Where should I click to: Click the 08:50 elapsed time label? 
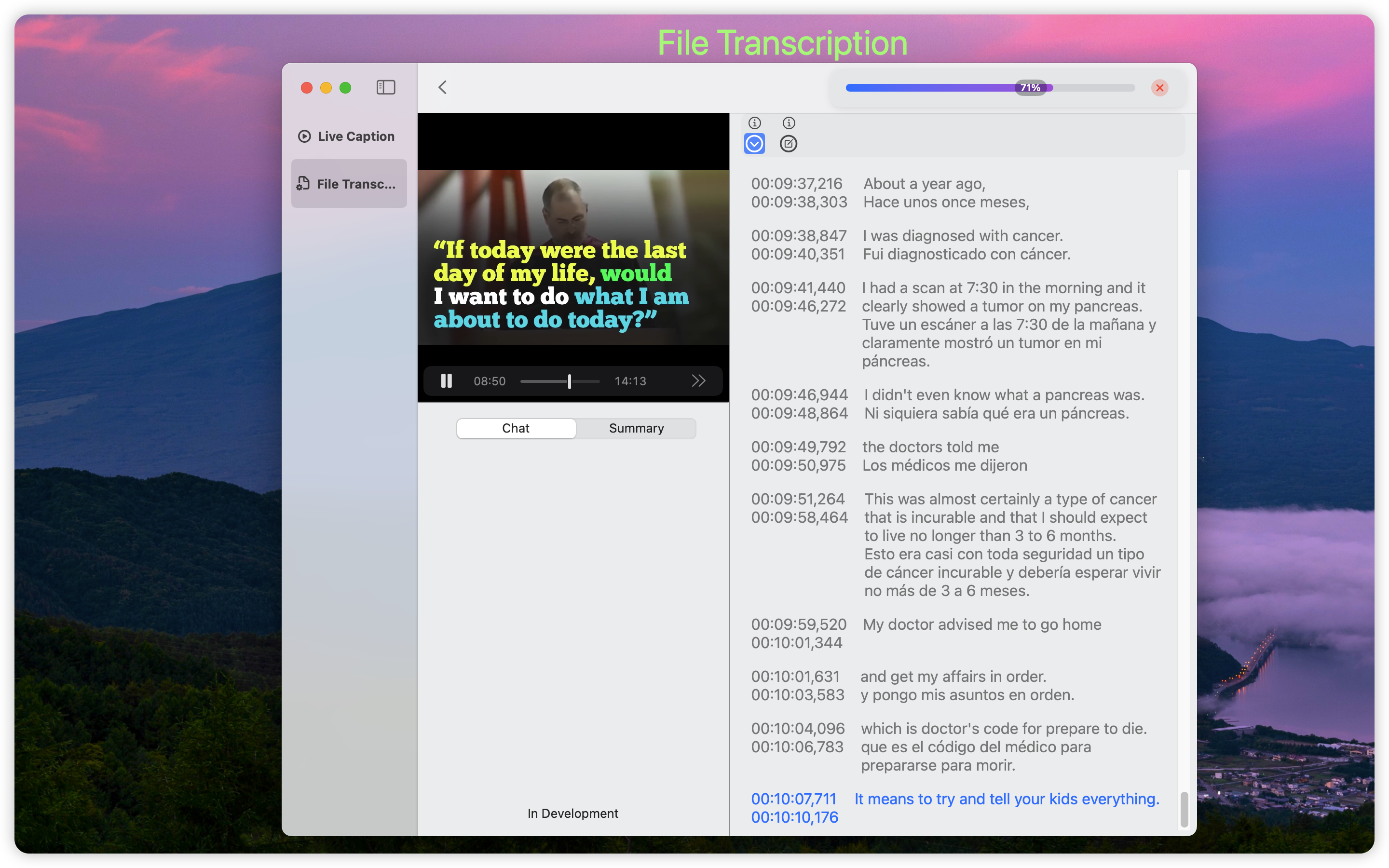489,381
